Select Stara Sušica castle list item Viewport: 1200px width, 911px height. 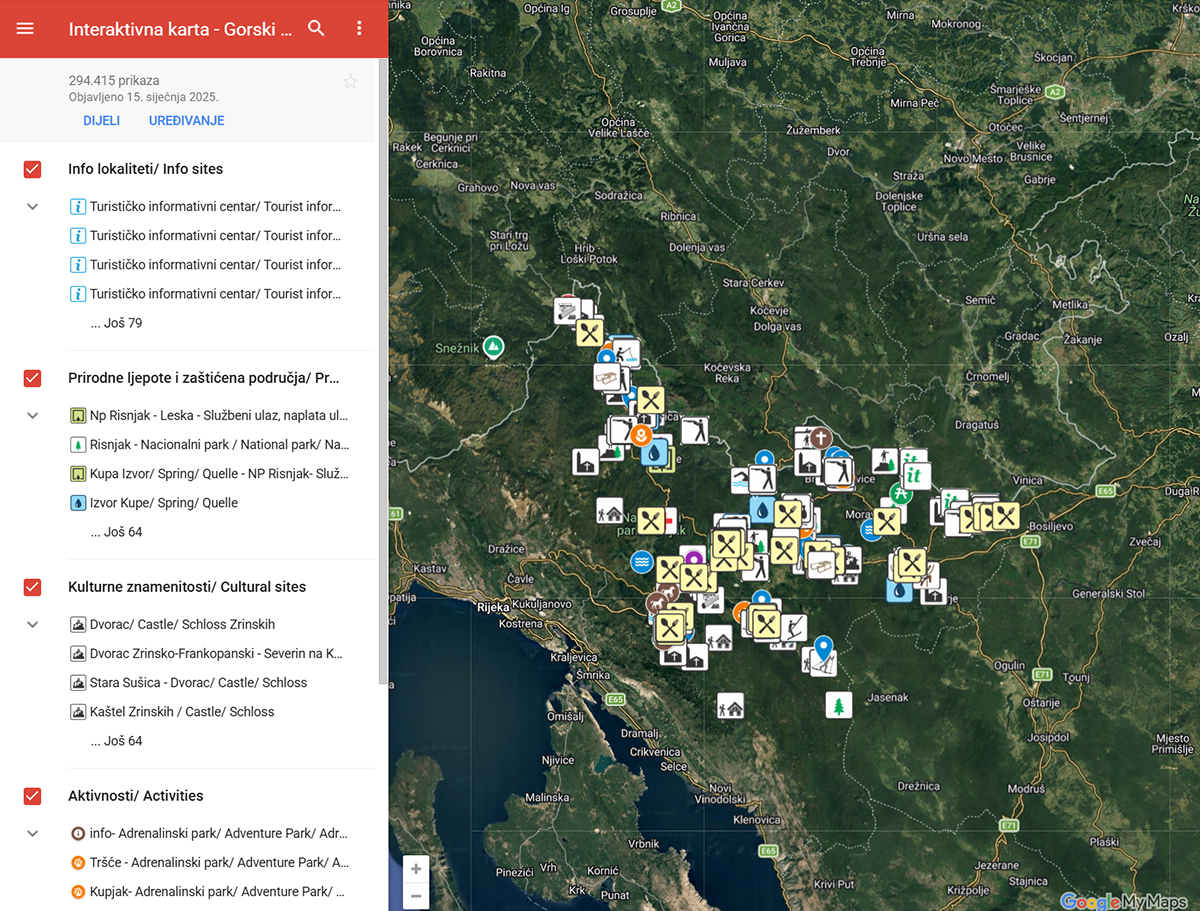coord(210,683)
